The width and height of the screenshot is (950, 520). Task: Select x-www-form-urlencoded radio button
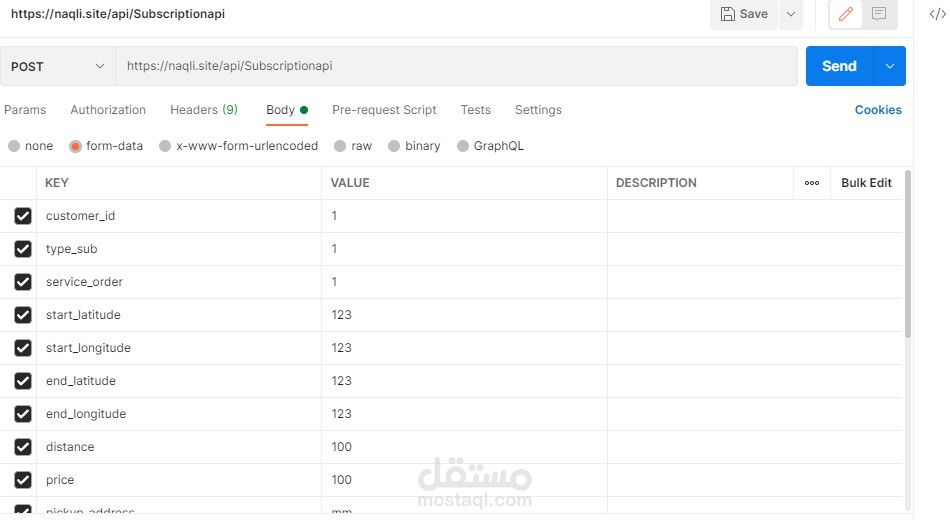pyautogui.click(x=165, y=146)
